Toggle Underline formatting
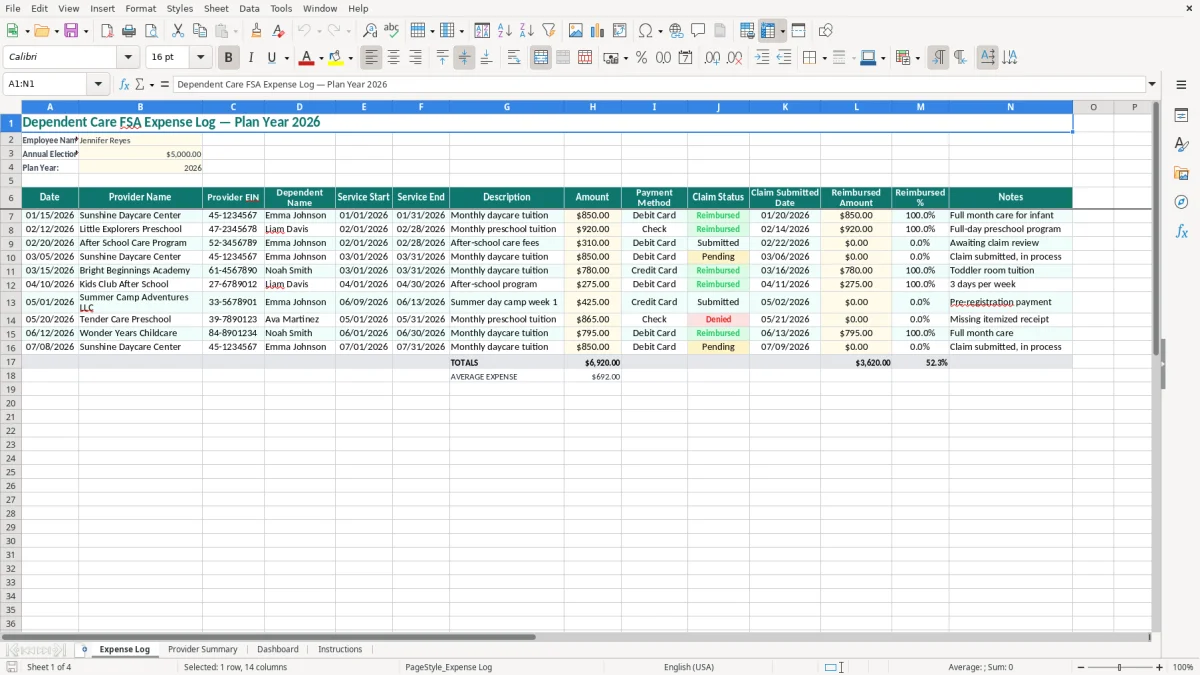 click(272, 58)
